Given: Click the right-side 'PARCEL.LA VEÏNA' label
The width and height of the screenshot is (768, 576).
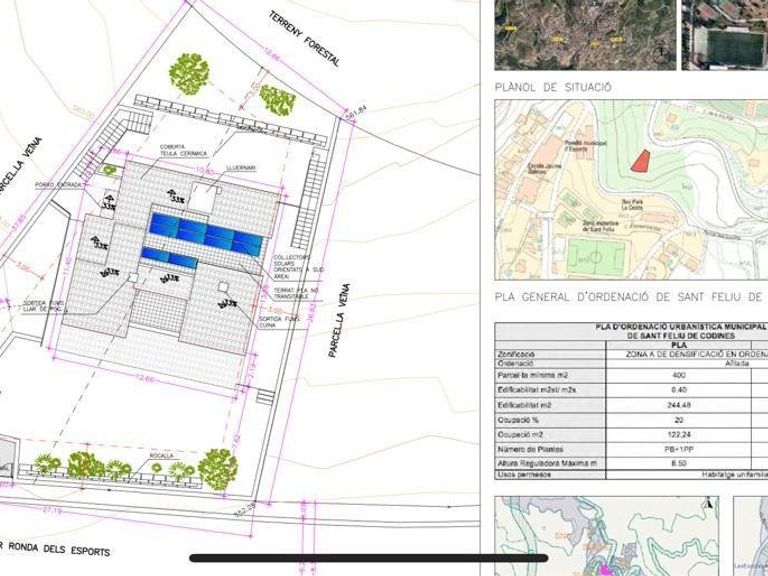Looking at the screenshot, I should point(339,321).
